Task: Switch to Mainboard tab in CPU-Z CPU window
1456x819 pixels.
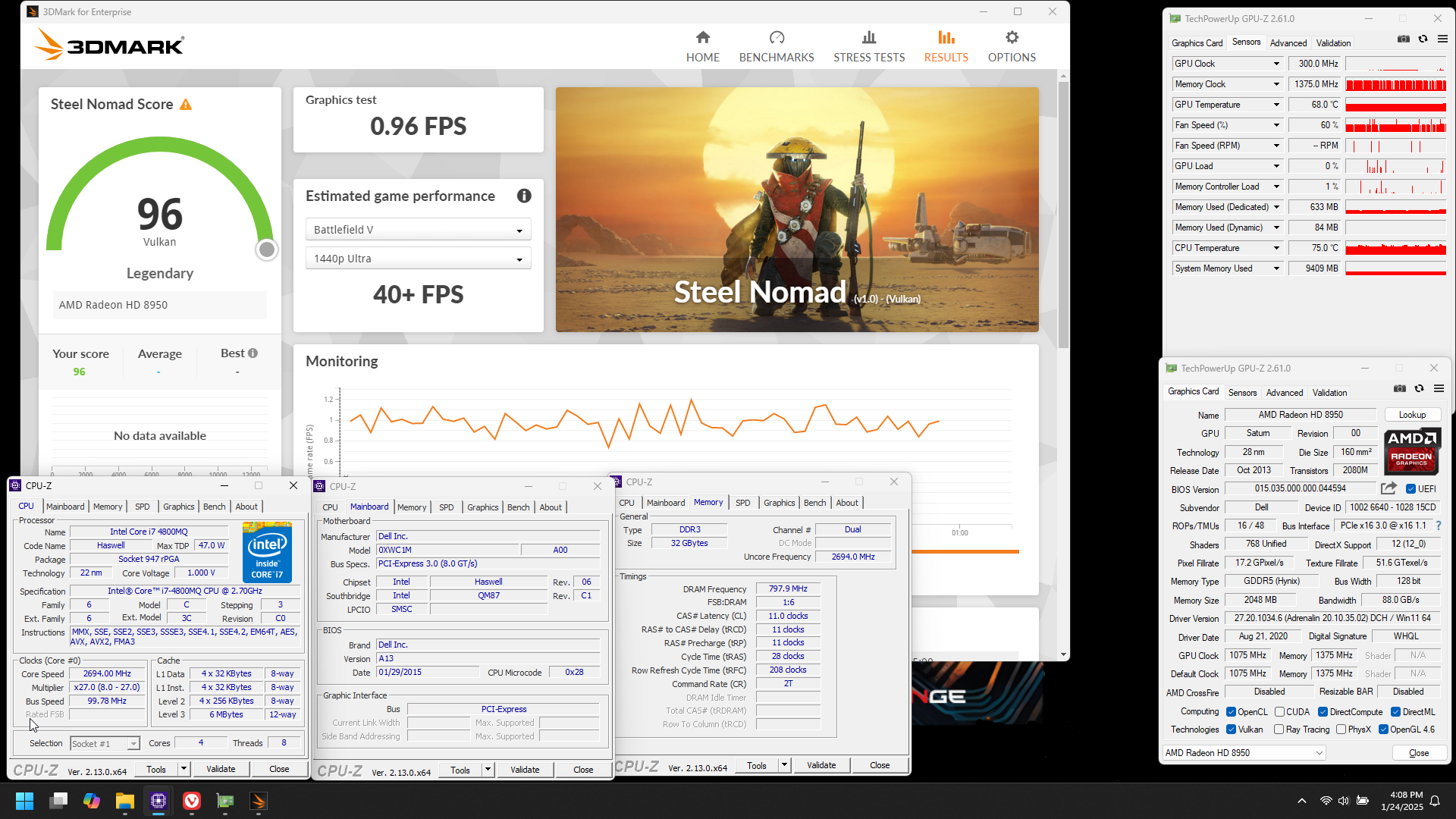Action: click(x=65, y=507)
